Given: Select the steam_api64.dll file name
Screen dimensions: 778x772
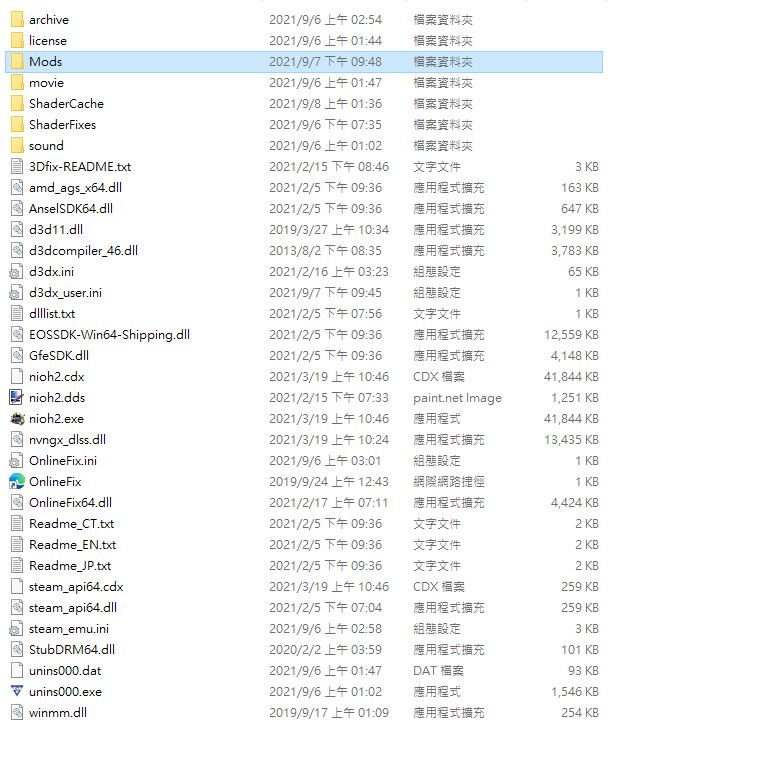Looking at the screenshot, I should pos(73,607).
